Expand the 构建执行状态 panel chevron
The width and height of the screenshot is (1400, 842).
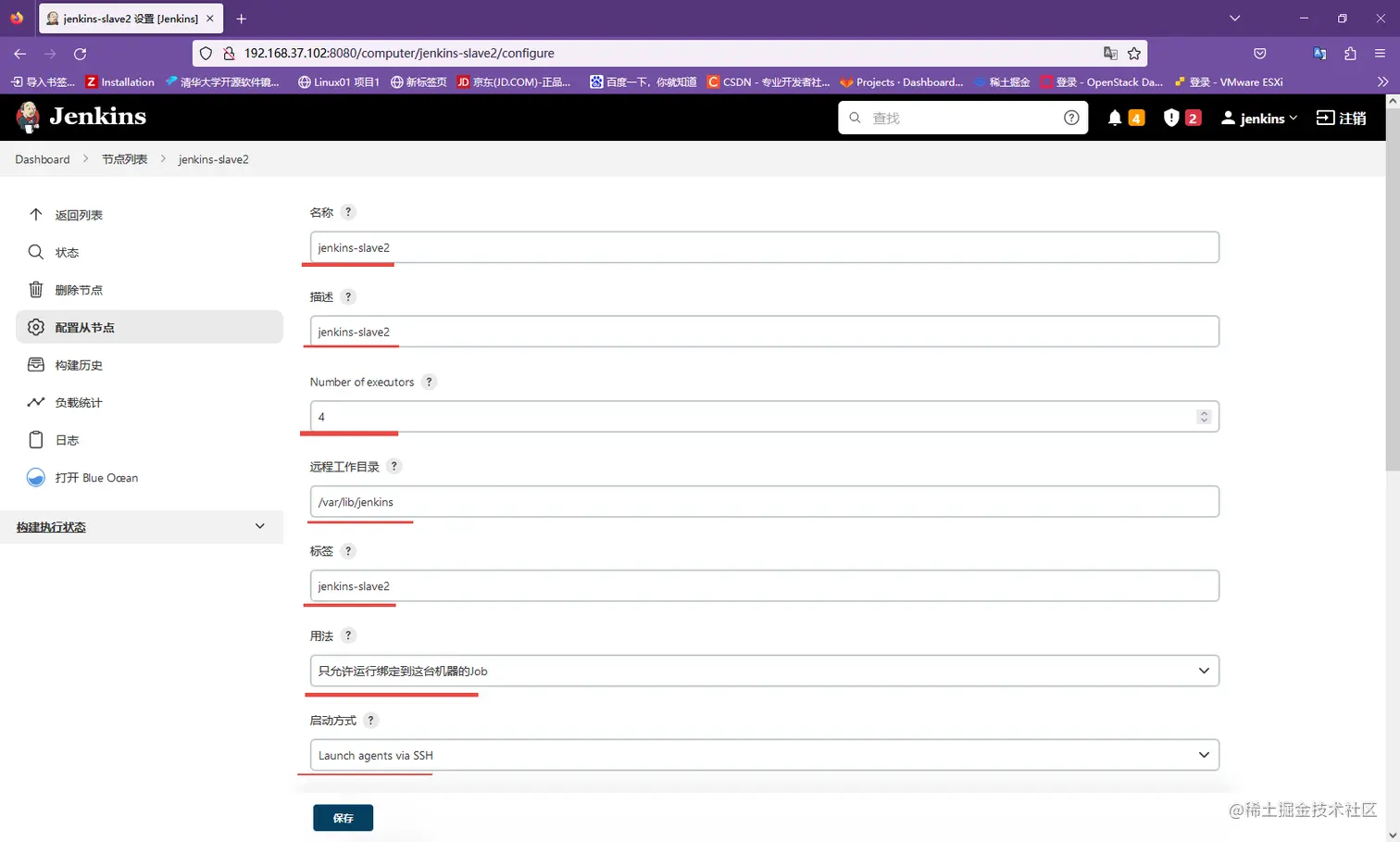[260, 526]
